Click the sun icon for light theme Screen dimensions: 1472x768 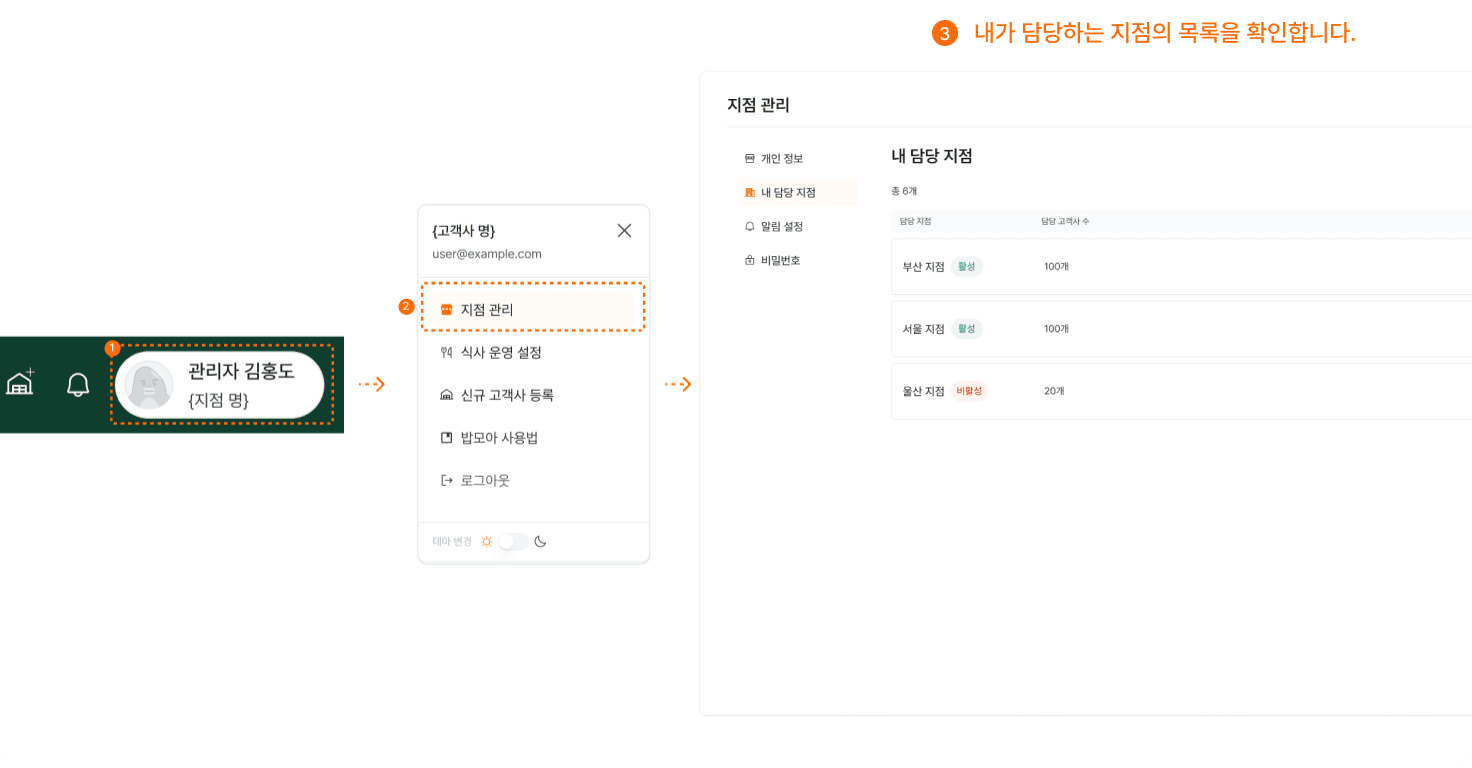[486, 541]
